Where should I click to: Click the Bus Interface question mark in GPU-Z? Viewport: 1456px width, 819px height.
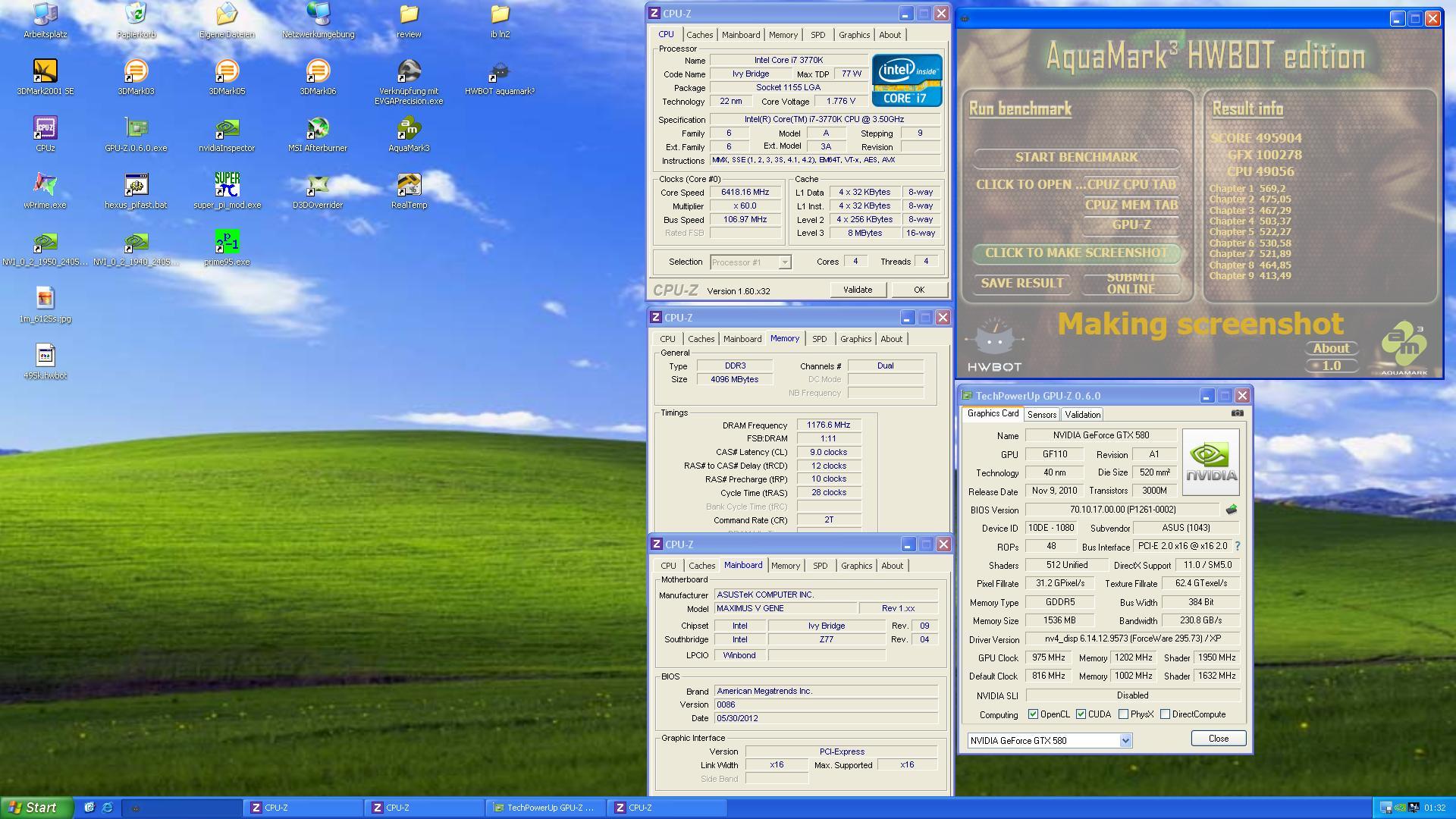coord(1238,546)
